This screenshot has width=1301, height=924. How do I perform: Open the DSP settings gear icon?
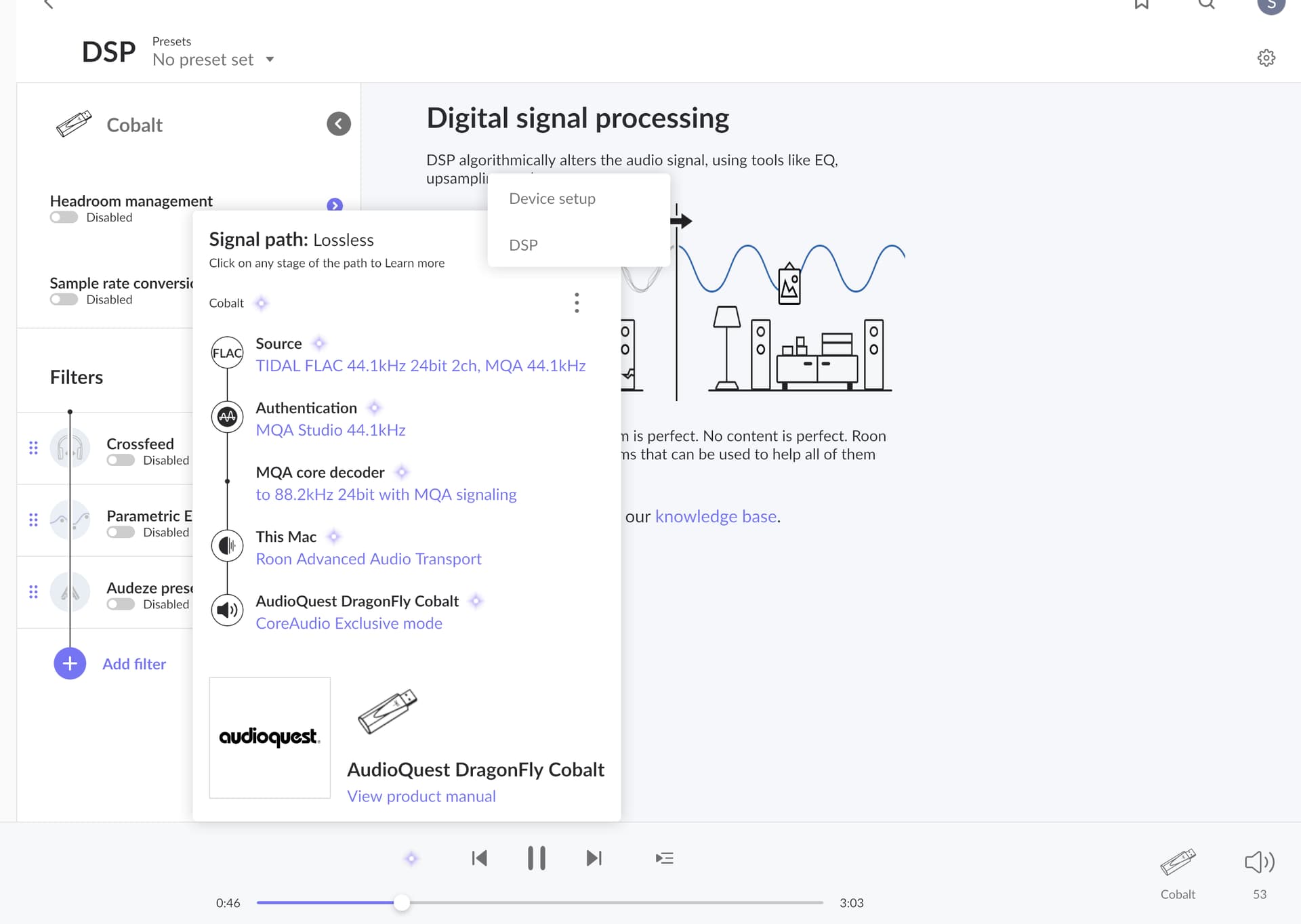click(1266, 58)
